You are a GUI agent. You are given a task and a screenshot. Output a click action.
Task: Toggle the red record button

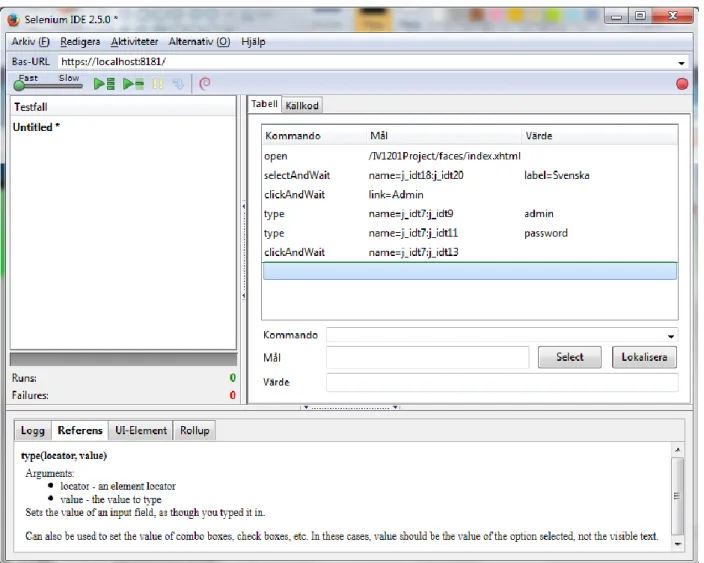click(x=682, y=84)
